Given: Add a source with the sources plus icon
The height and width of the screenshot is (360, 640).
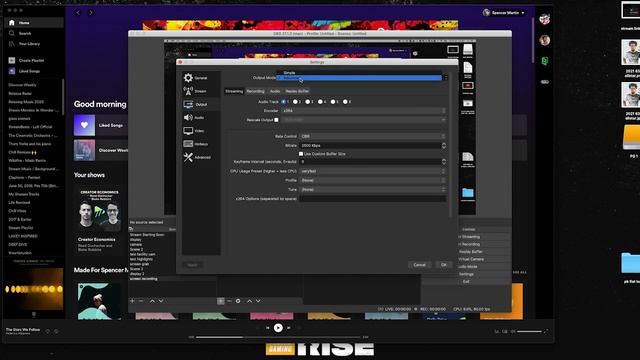Looking at the screenshot, I should tap(220, 301).
